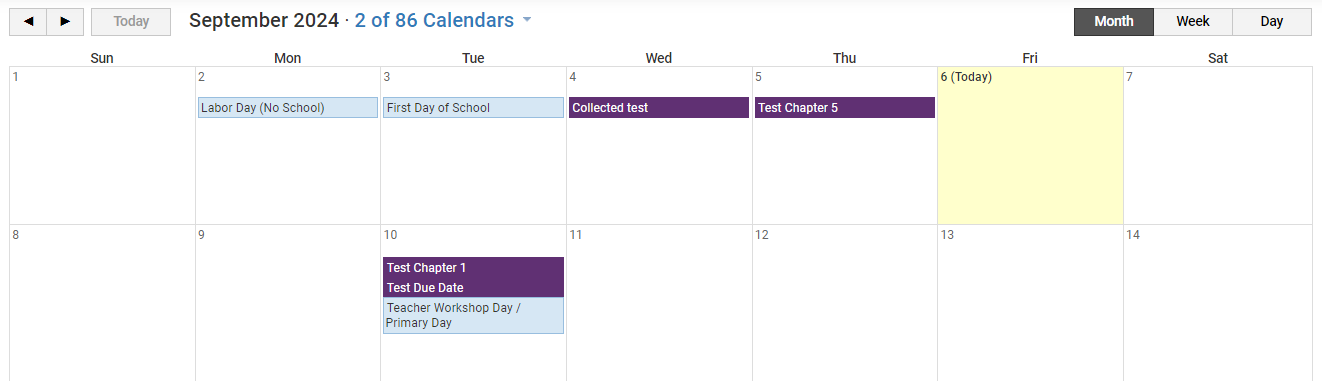Select the September 11 day cell
1322x381 pixels.
(x=659, y=303)
